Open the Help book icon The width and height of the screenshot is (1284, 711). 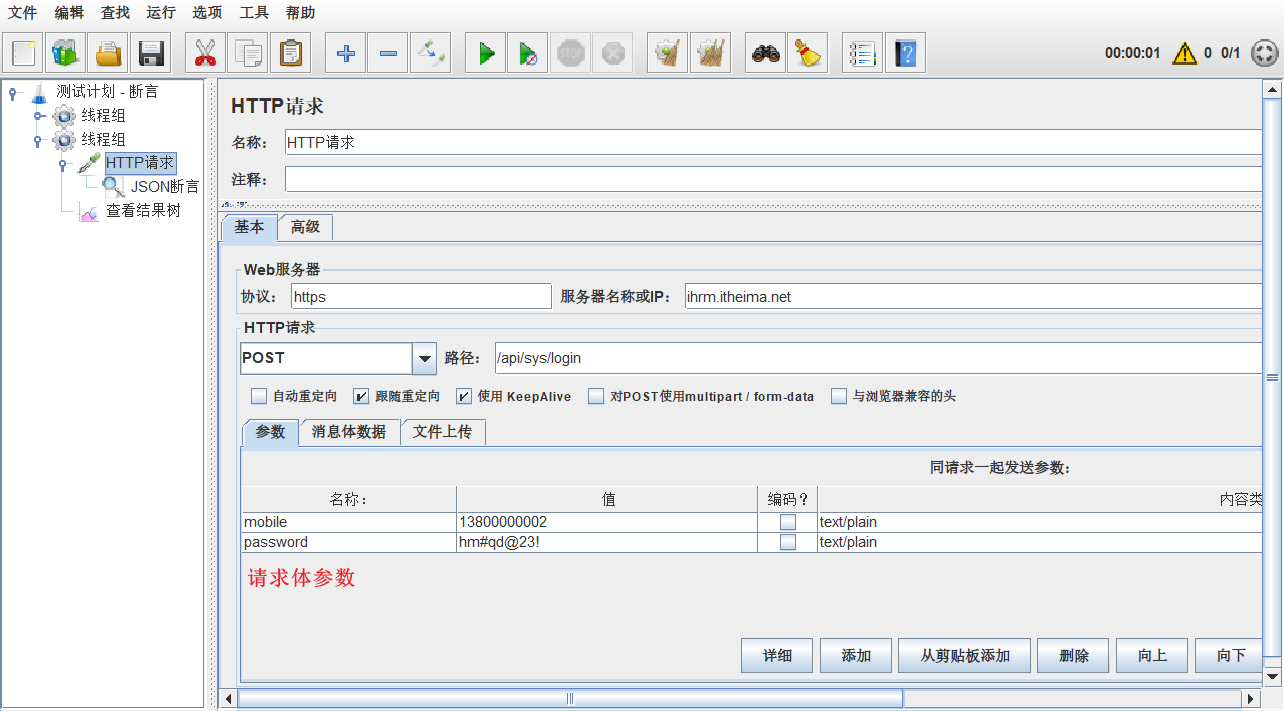tap(905, 52)
